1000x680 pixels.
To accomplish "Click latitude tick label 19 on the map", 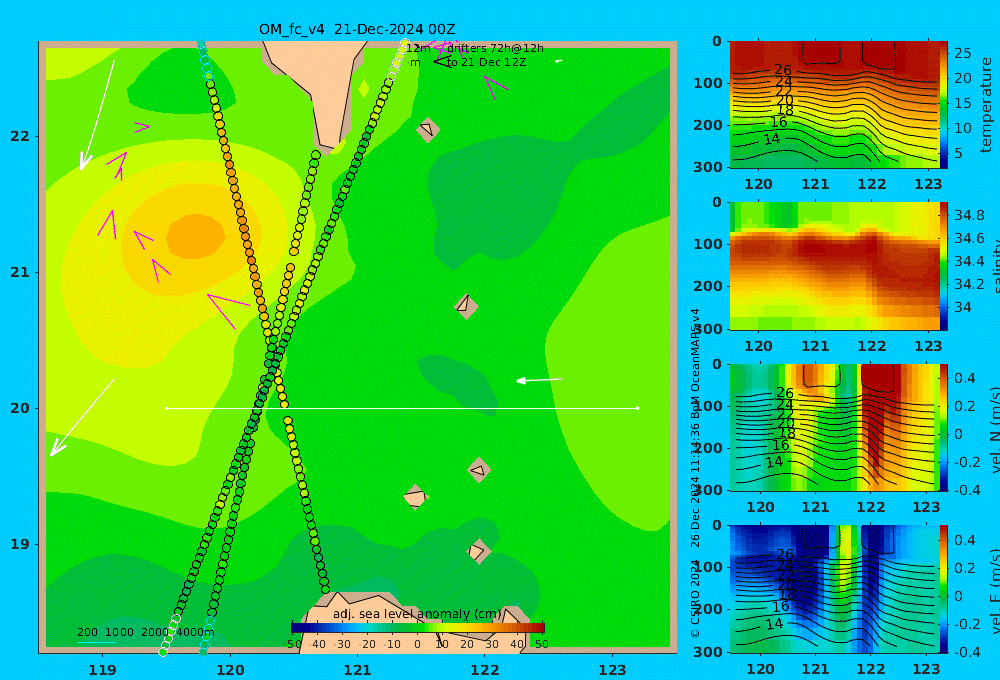I will (20, 544).
